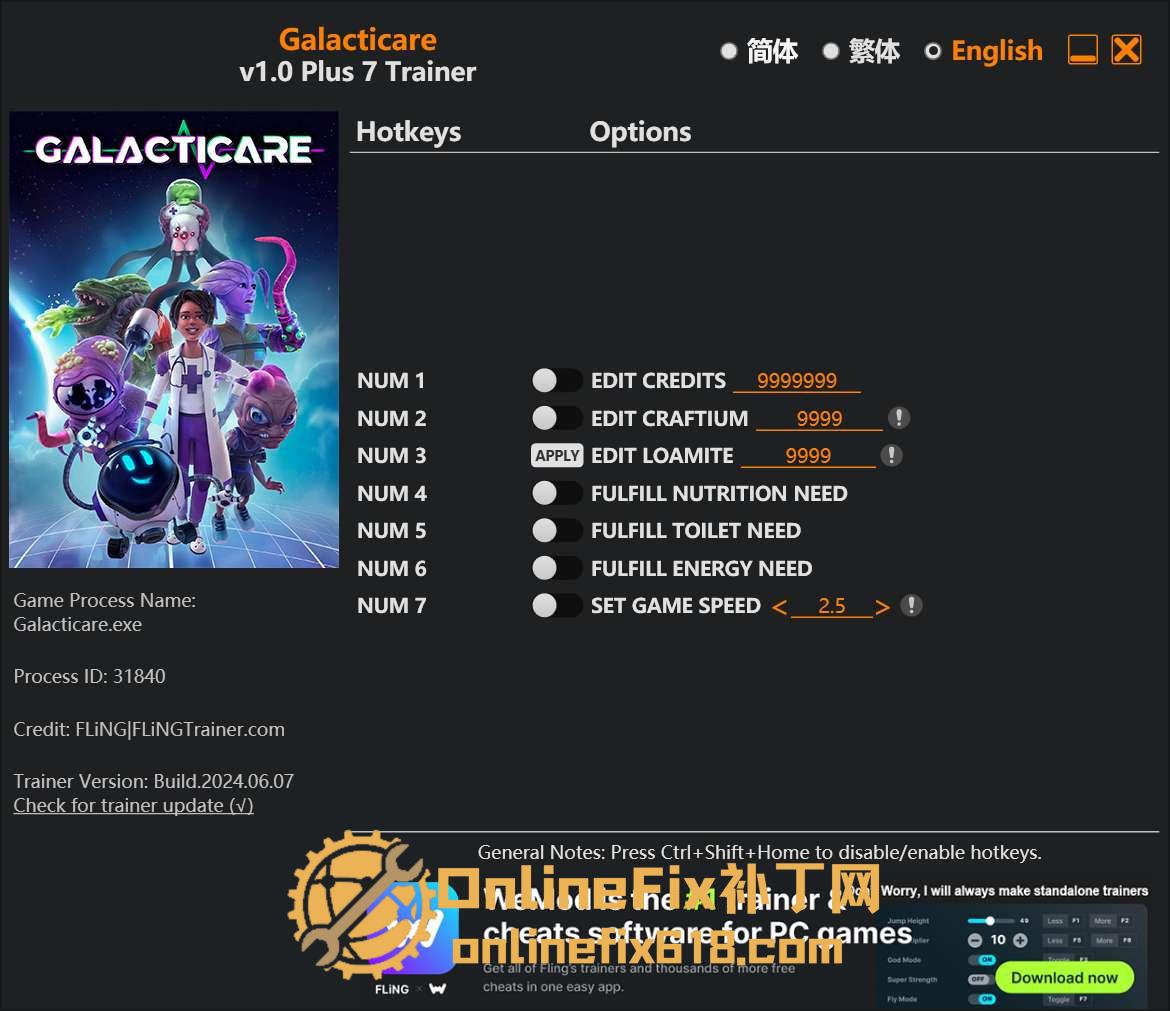Screen dimensions: 1170x1011
Task: Select the Simplified Chinese language radio
Action: tap(729, 51)
